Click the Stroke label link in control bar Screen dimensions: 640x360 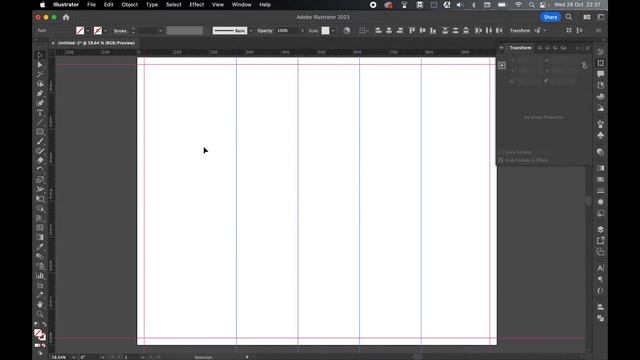pyautogui.click(x=120, y=31)
